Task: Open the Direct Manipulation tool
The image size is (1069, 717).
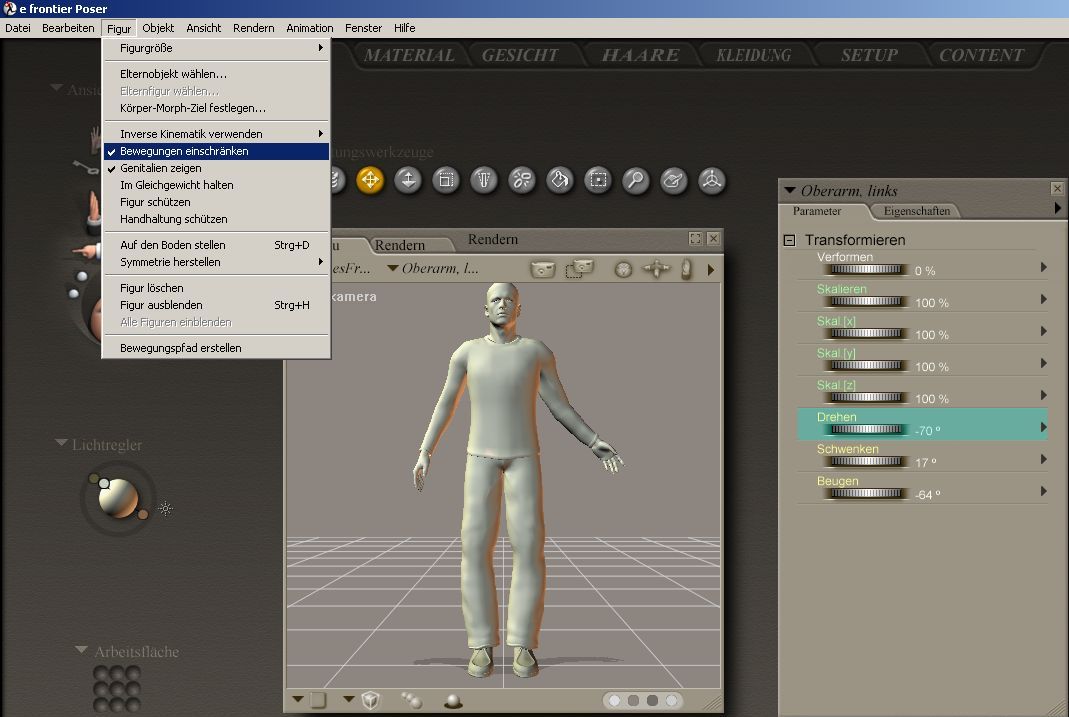Action: [x=711, y=181]
